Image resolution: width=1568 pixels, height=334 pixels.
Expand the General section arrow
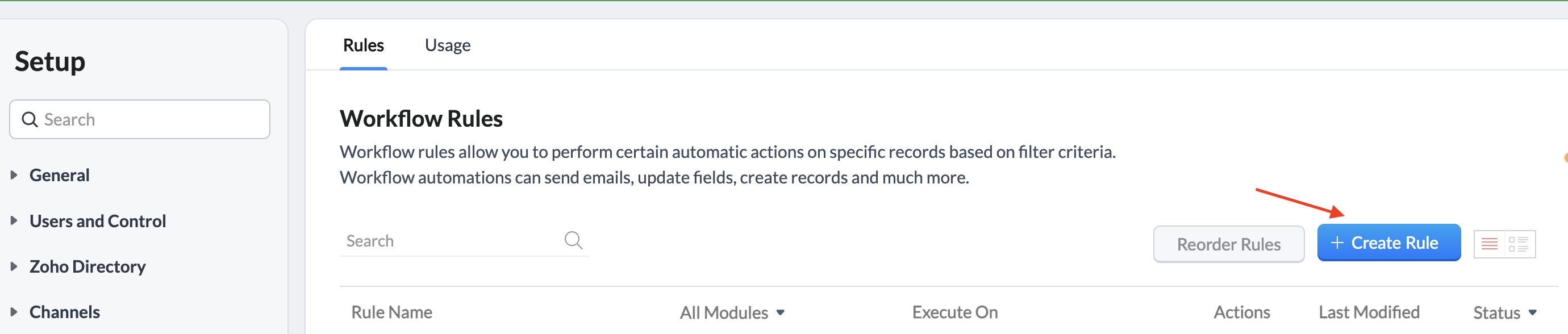pyautogui.click(x=14, y=175)
